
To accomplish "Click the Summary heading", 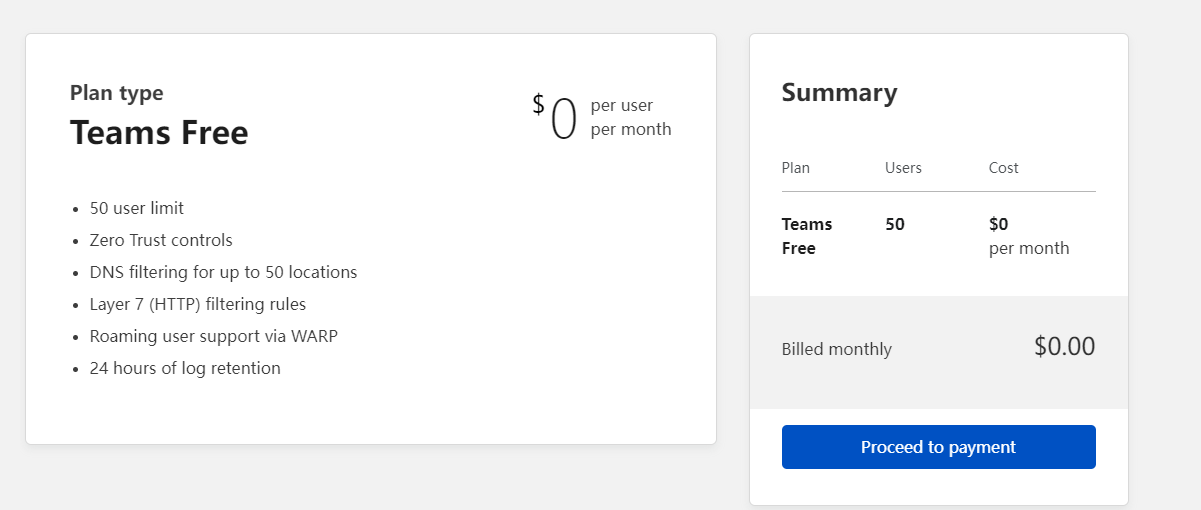I will coord(839,93).
